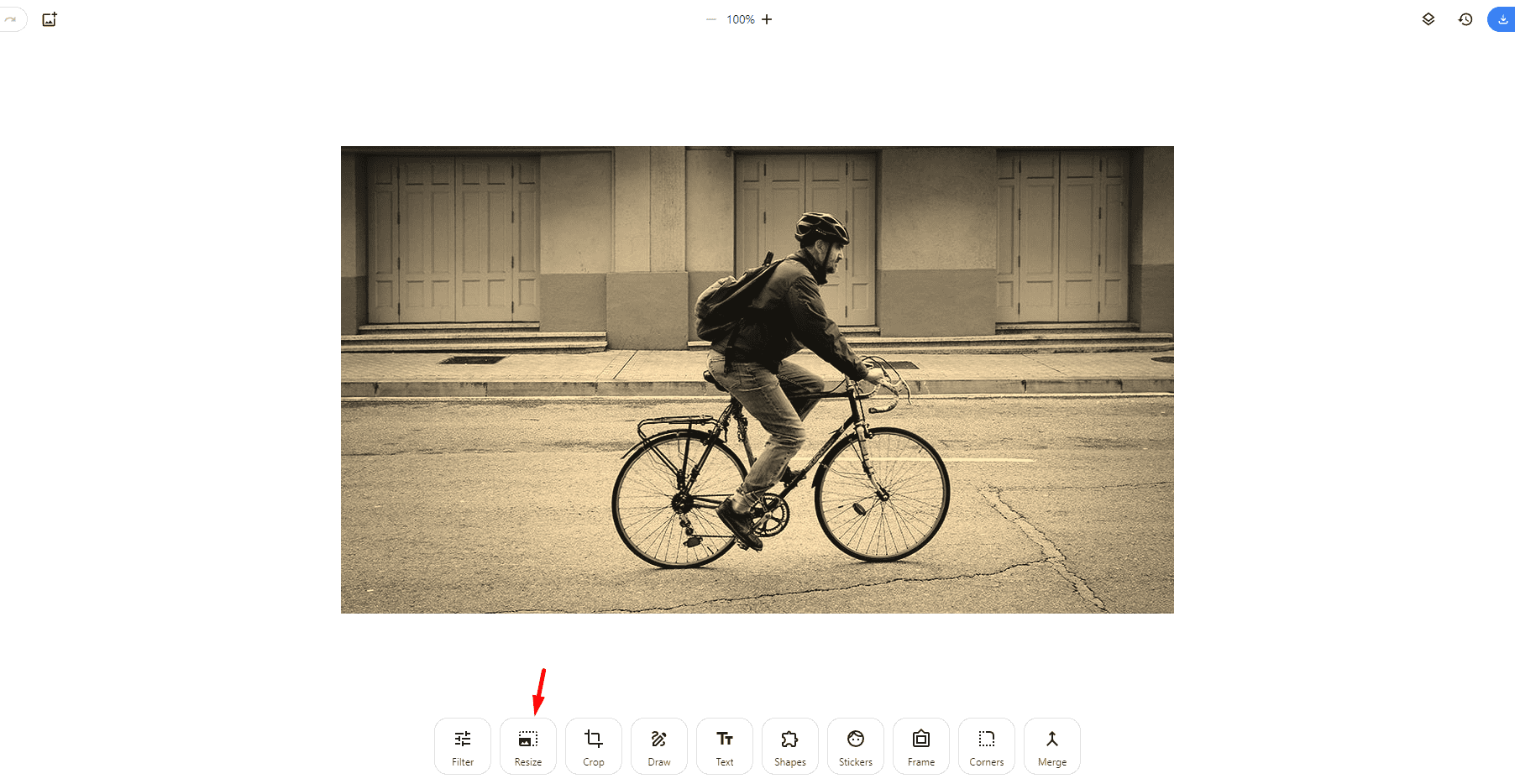Toggle the layers panel icon
Viewport: 1515px width, 784px height.
point(1429,19)
